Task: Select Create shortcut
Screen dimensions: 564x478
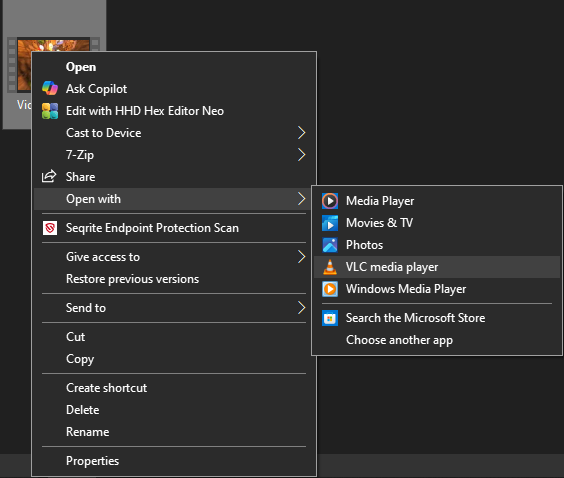Action: coord(174,388)
